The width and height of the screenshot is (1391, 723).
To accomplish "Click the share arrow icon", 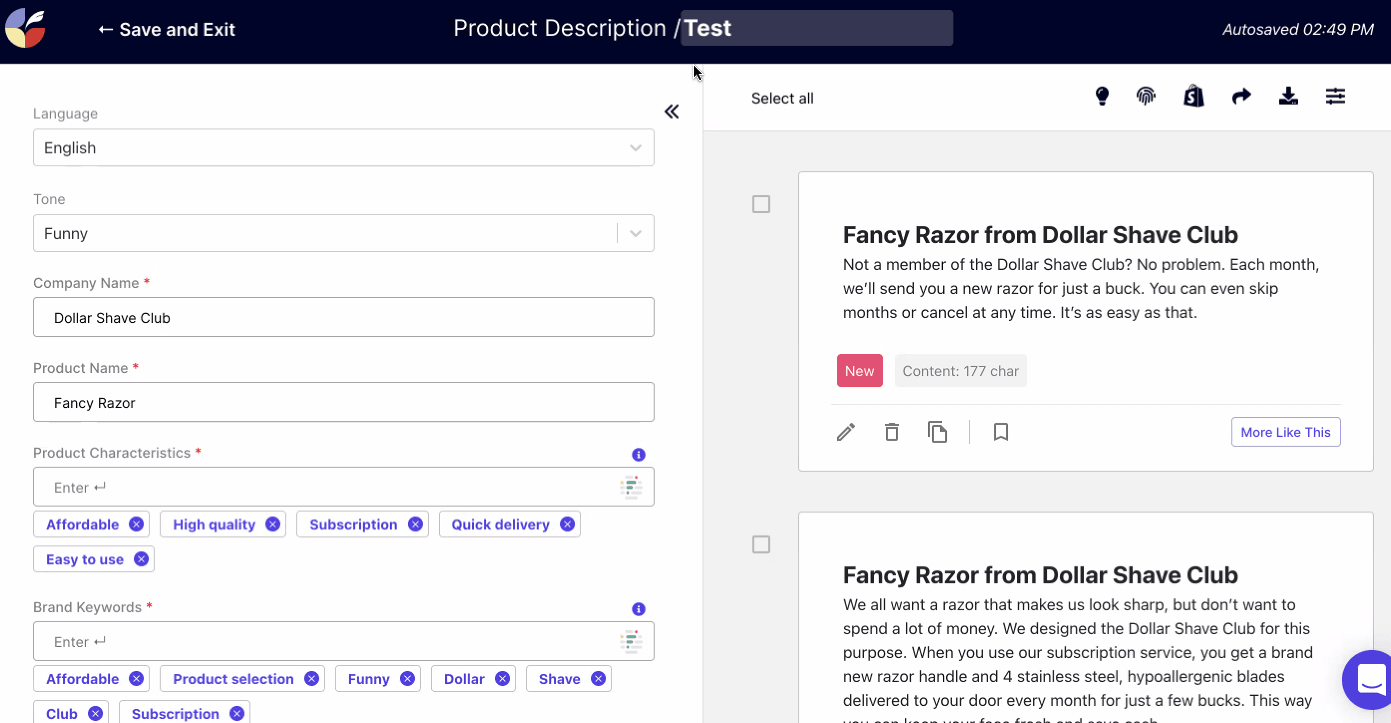I will point(1241,96).
